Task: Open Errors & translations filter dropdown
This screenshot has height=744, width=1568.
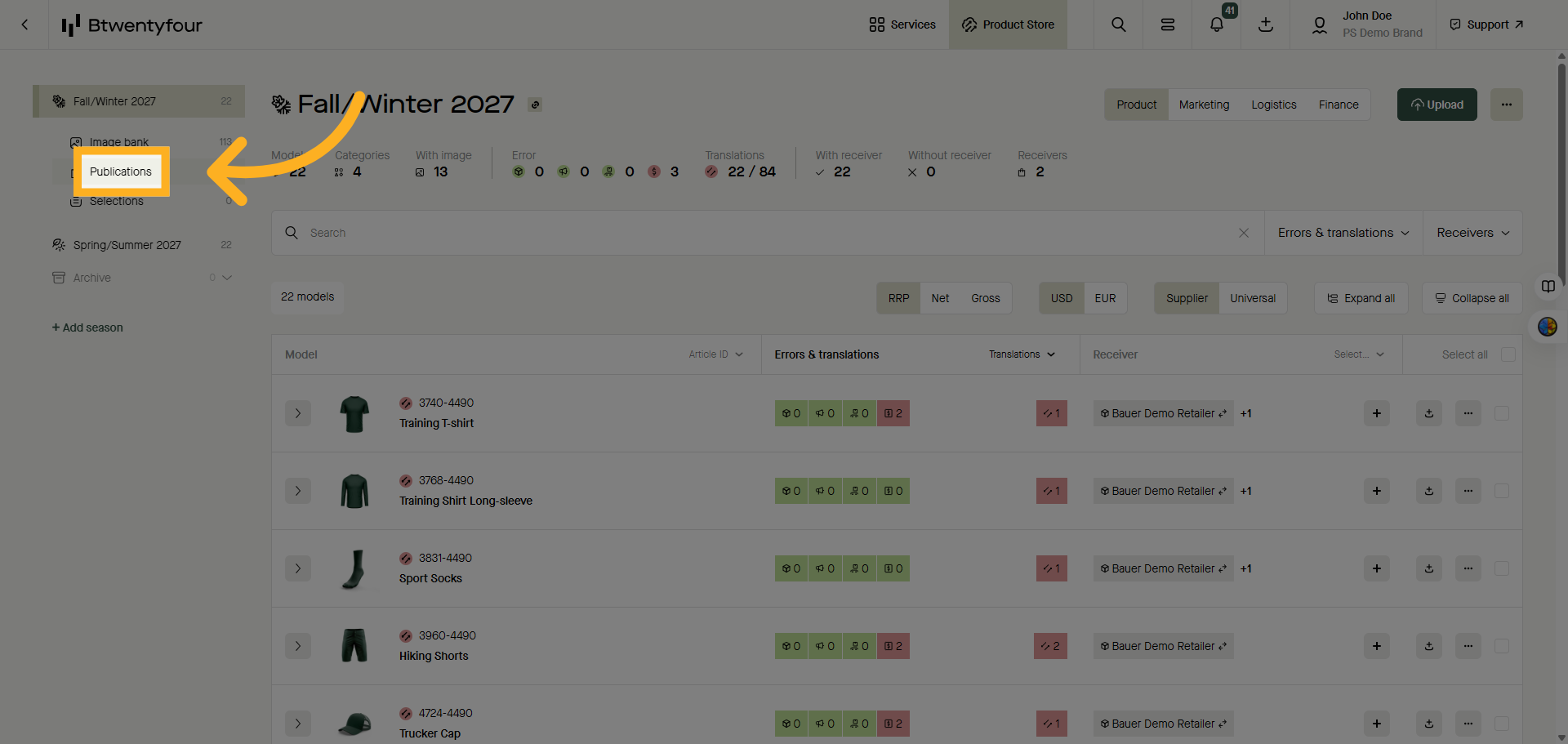Action: click(x=1343, y=233)
